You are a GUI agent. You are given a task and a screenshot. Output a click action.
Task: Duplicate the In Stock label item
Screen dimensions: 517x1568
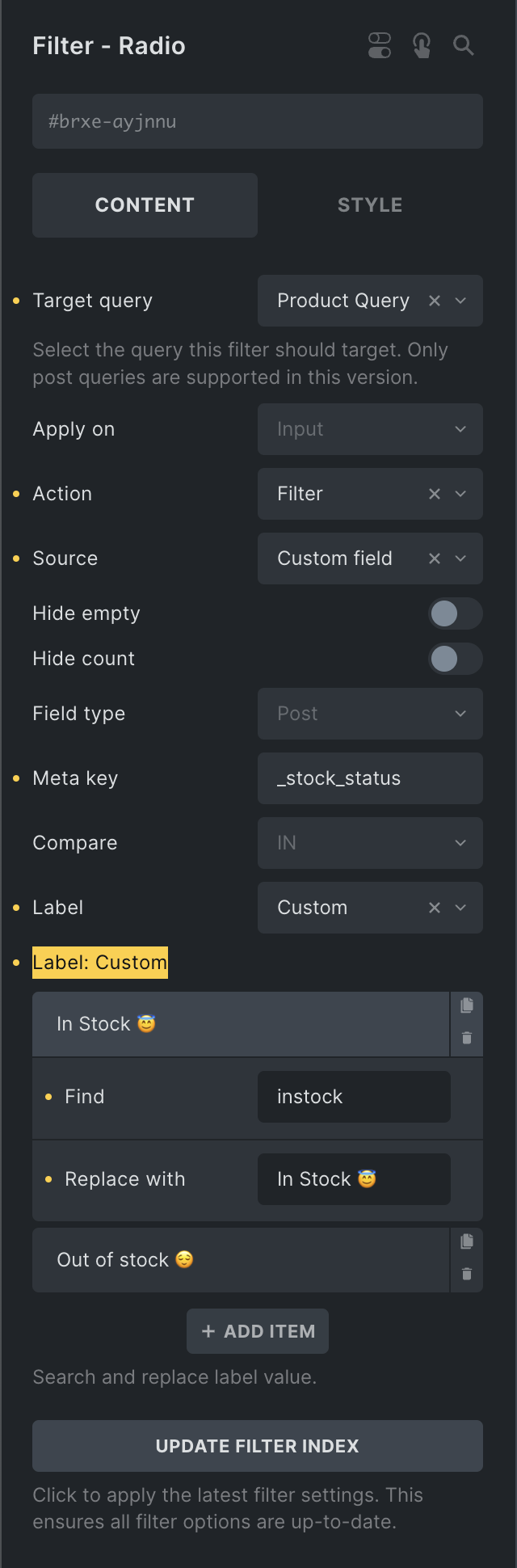click(467, 1005)
